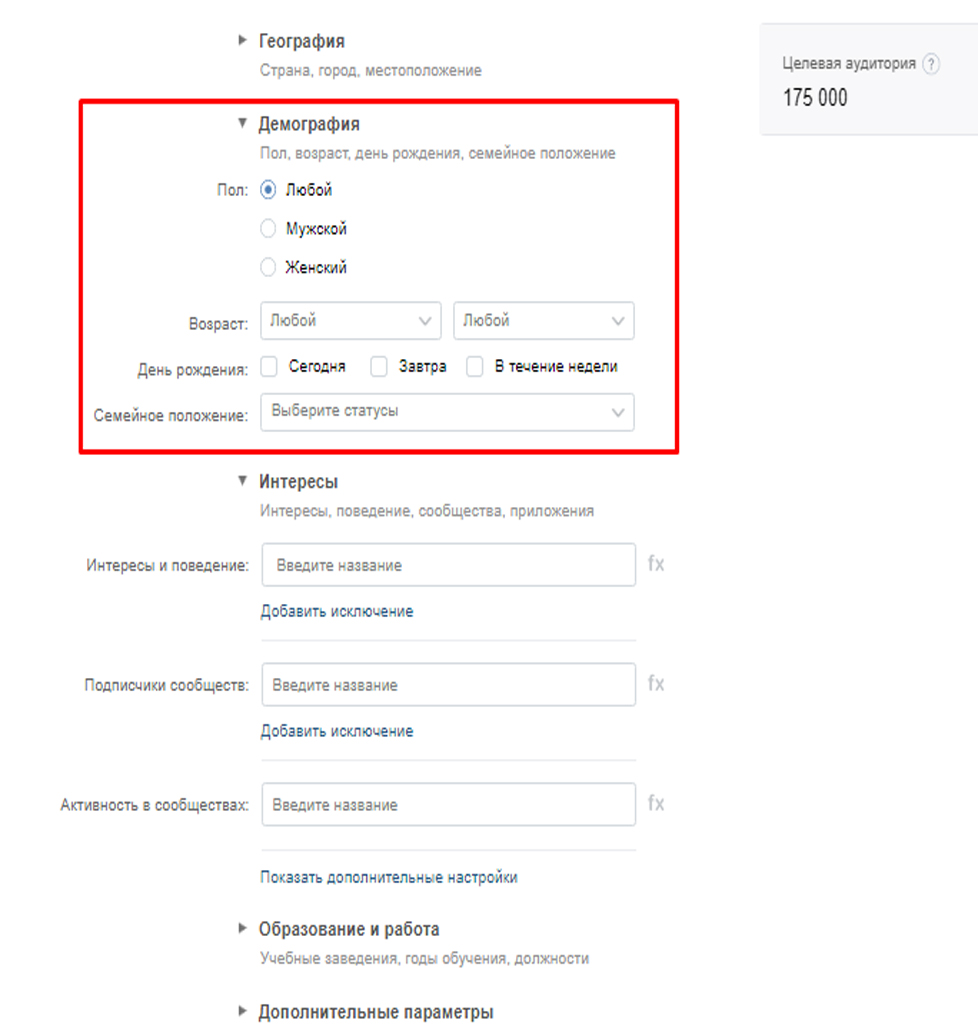The width and height of the screenshot is (978, 1029).
Task: Click the fx icon beside Интересы и поведение
Action: tap(656, 564)
